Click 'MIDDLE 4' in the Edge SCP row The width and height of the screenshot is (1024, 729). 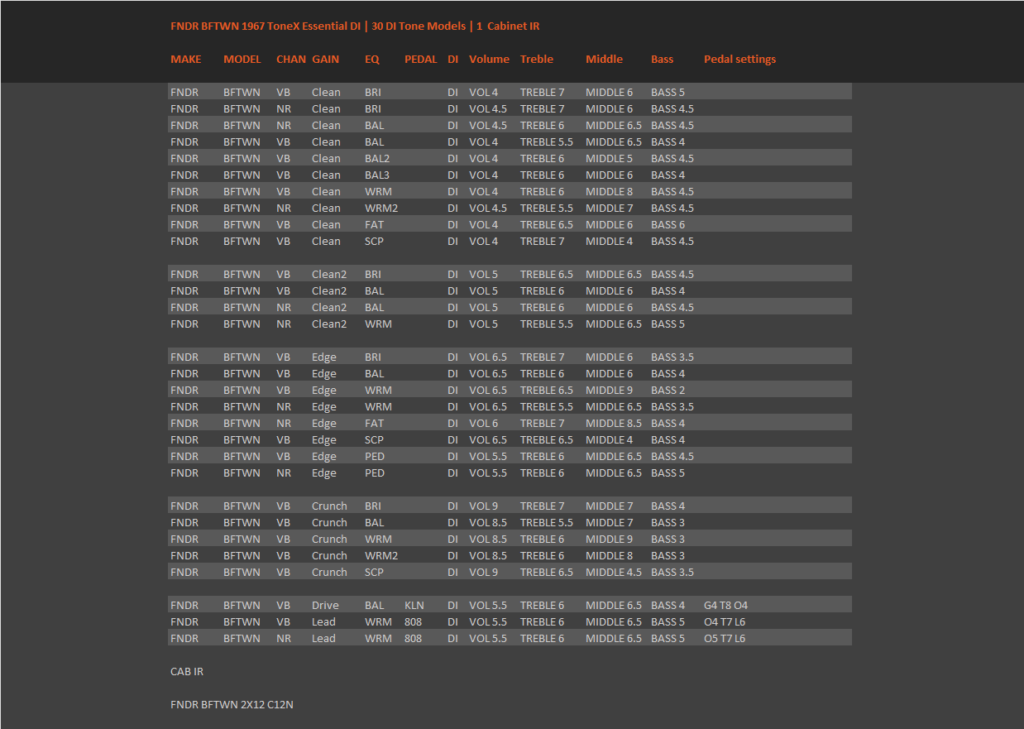(x=609, y=440)
